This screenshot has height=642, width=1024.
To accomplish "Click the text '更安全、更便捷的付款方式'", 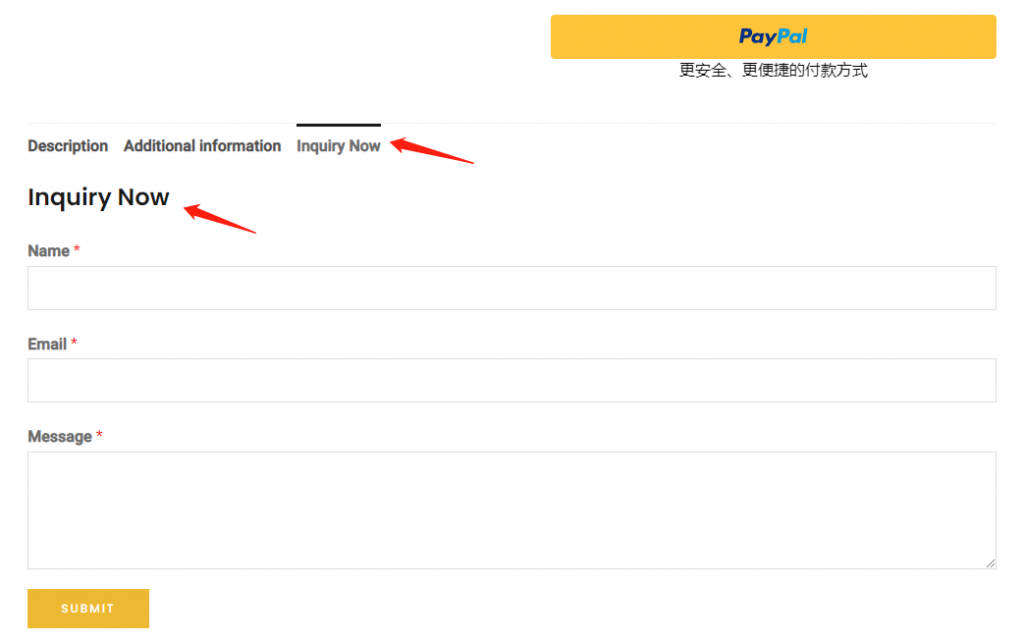I will [x=773, y=71].
